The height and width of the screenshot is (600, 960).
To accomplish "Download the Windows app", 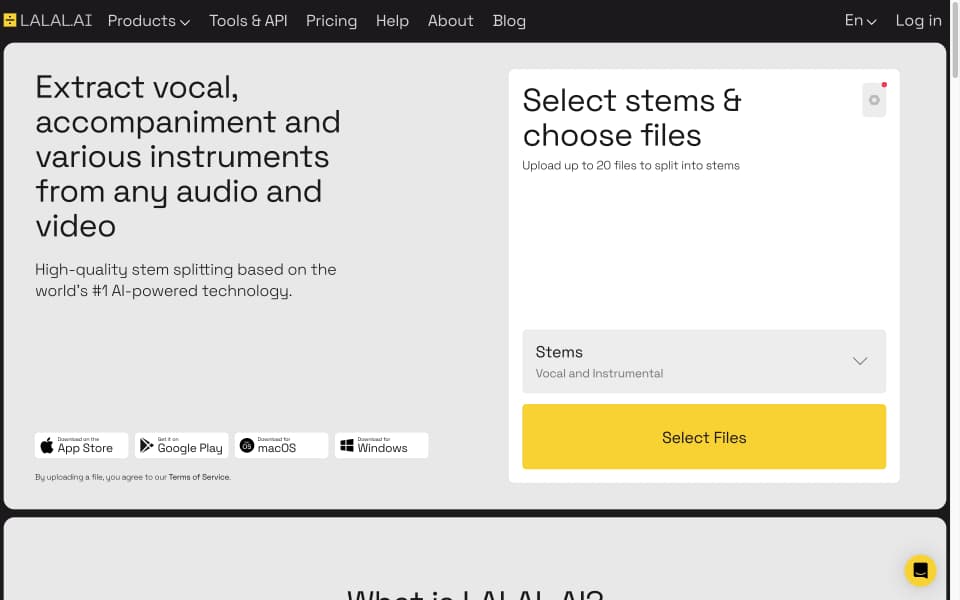I will tap(381, 445).
